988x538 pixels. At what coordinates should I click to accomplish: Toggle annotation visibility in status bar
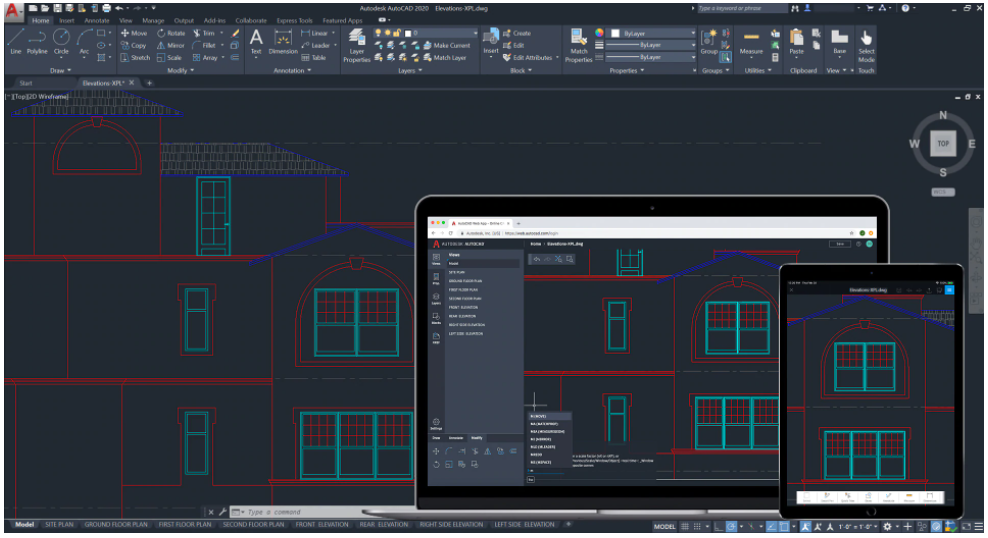(805, 527)
